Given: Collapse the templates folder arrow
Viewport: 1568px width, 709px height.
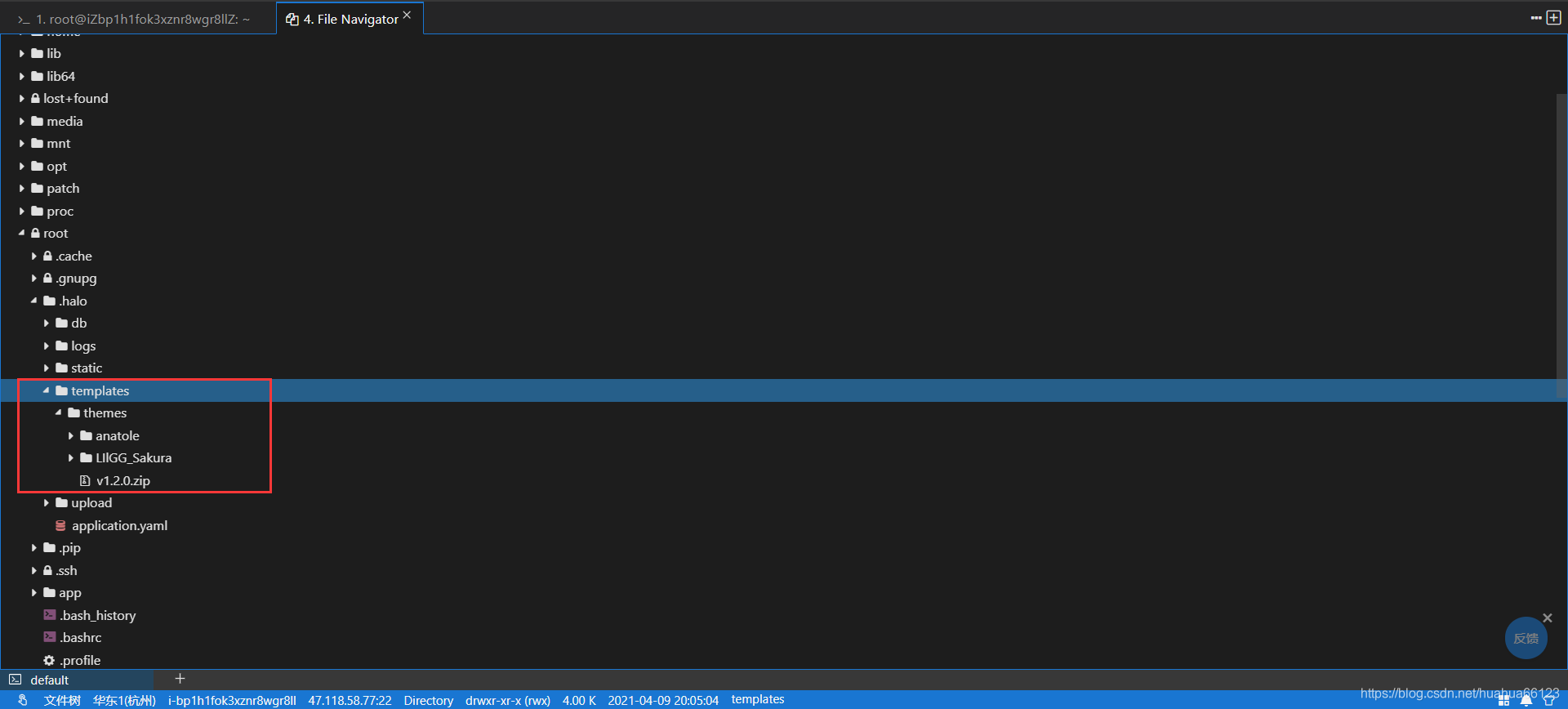Looking at the screenshot, I should click(47, 390).
